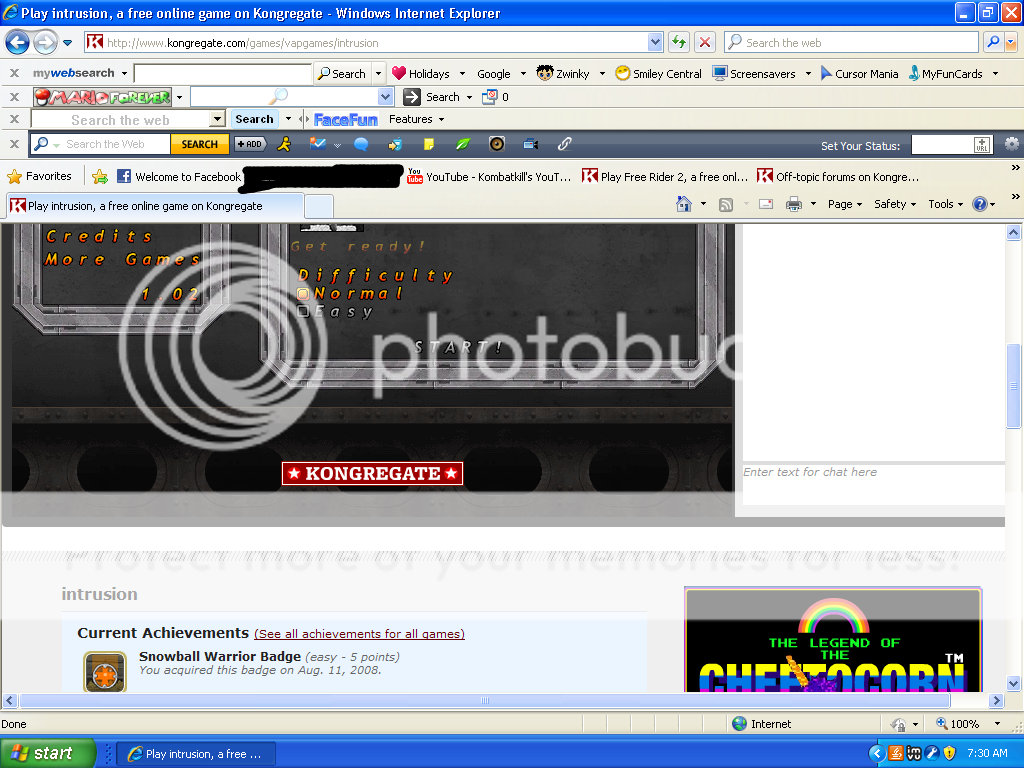Click the yellow sticky note toolbar icon
Image resolution: width=1024 pixels, height=768 pixels.
point(429,144)
